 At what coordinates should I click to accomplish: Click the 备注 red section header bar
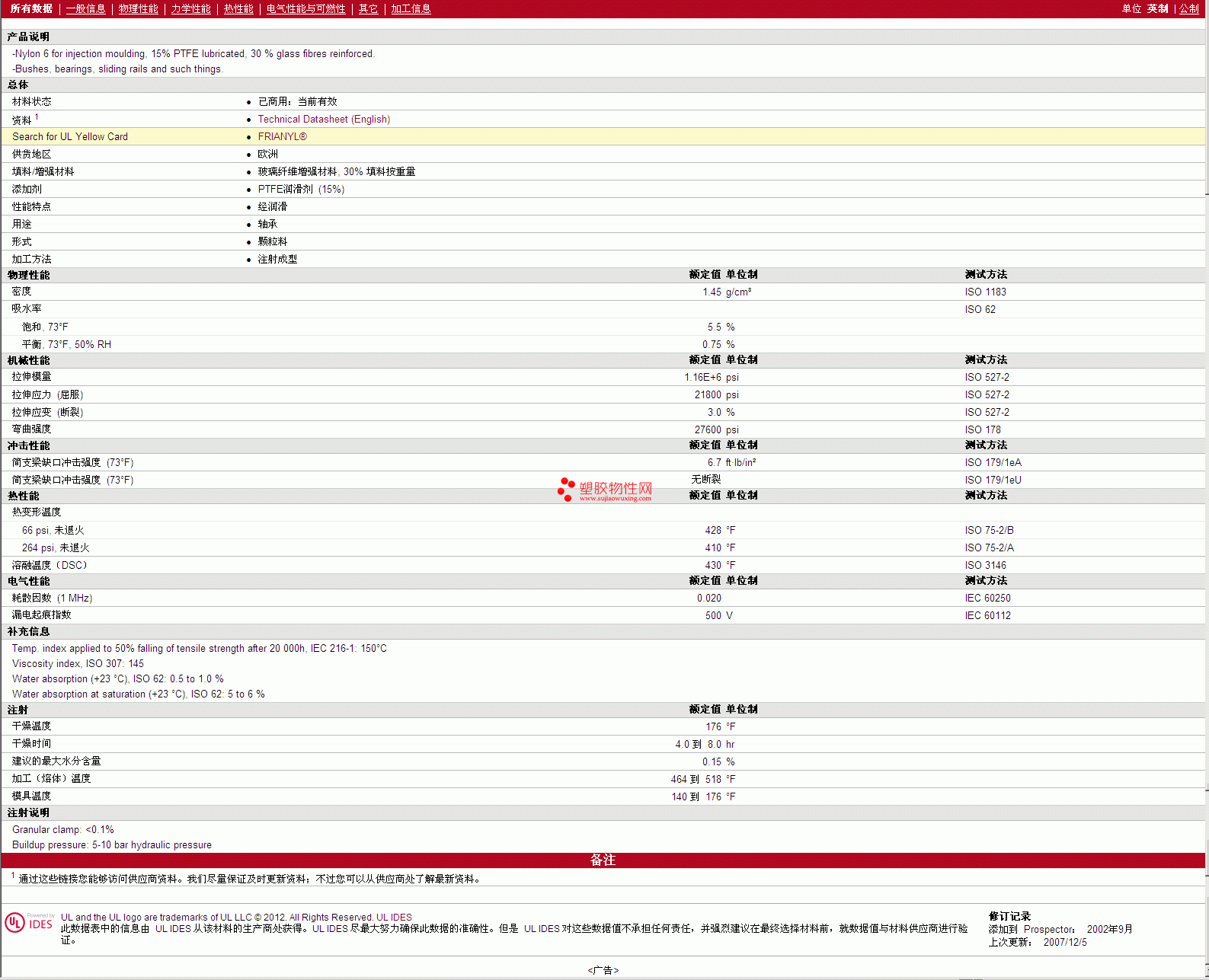pos(603,860)
